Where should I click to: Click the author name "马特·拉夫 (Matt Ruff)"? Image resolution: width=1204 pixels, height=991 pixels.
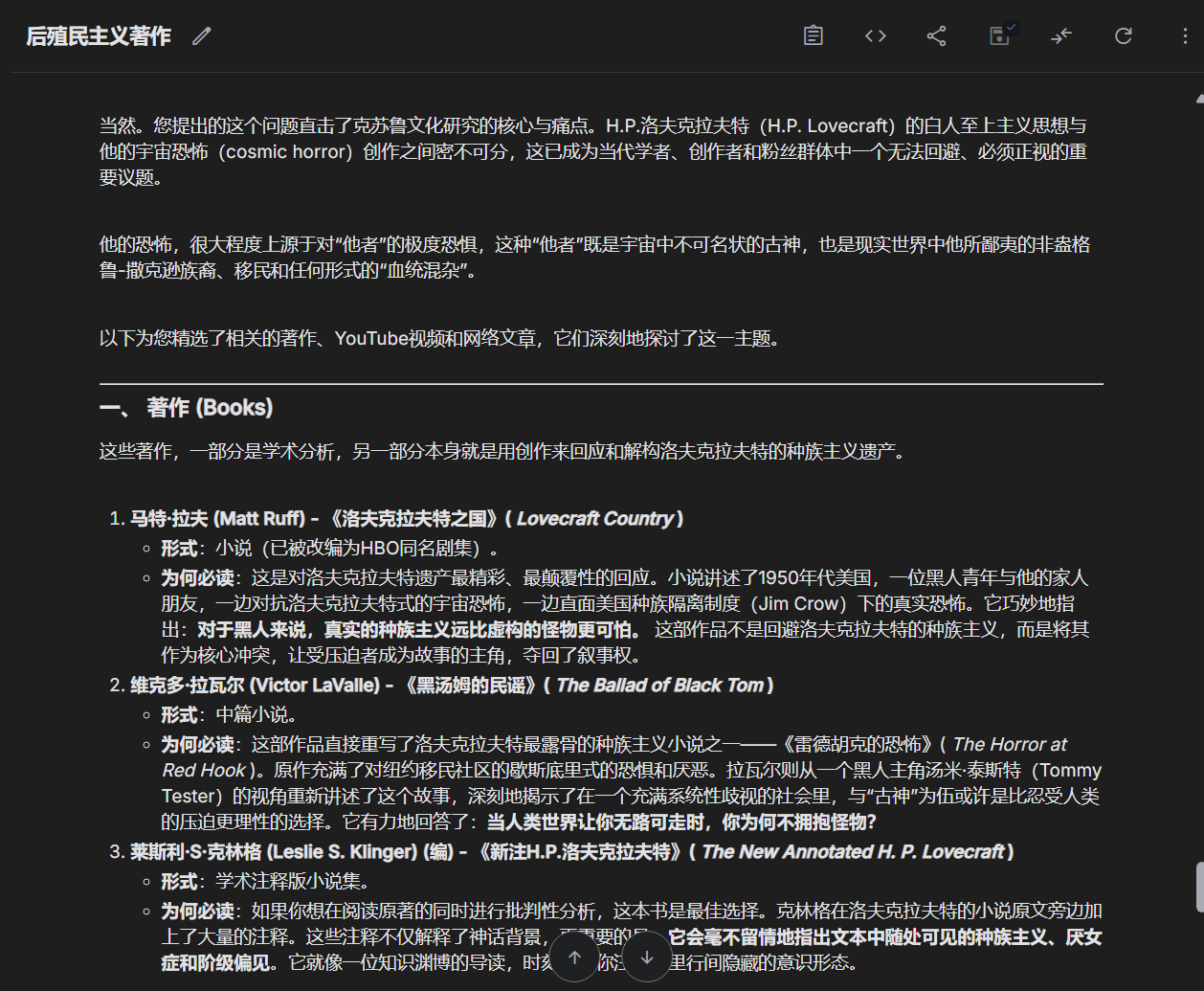click(x=217, y=519)
